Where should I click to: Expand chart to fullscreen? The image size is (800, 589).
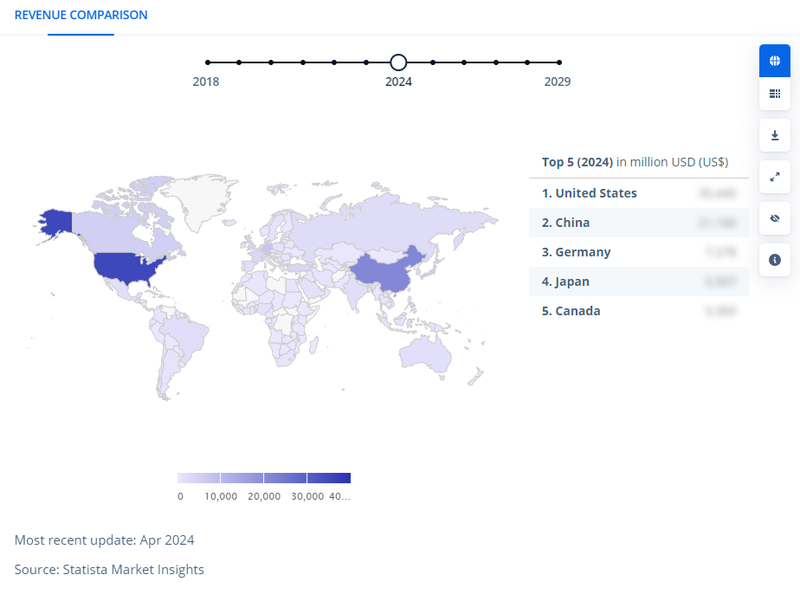click(x=774, y=177)
